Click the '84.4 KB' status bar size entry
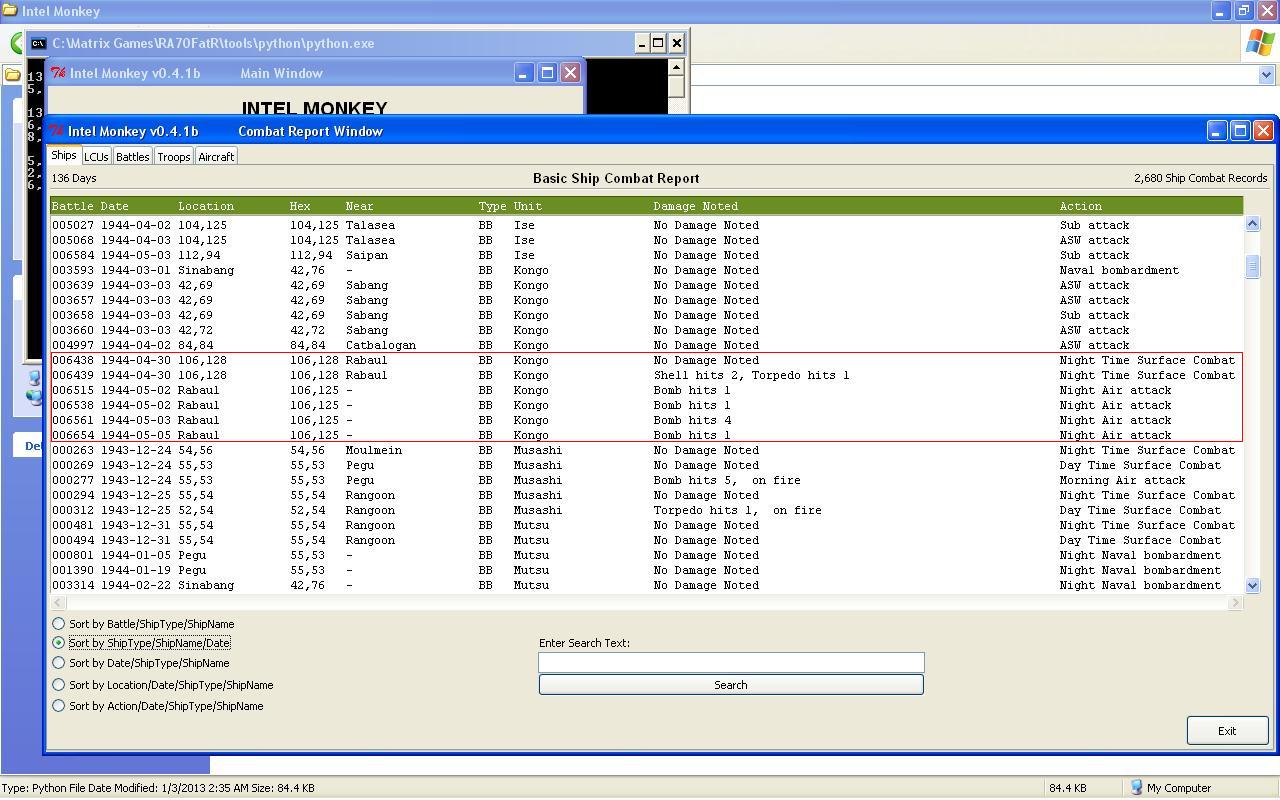 [1067, 788]
